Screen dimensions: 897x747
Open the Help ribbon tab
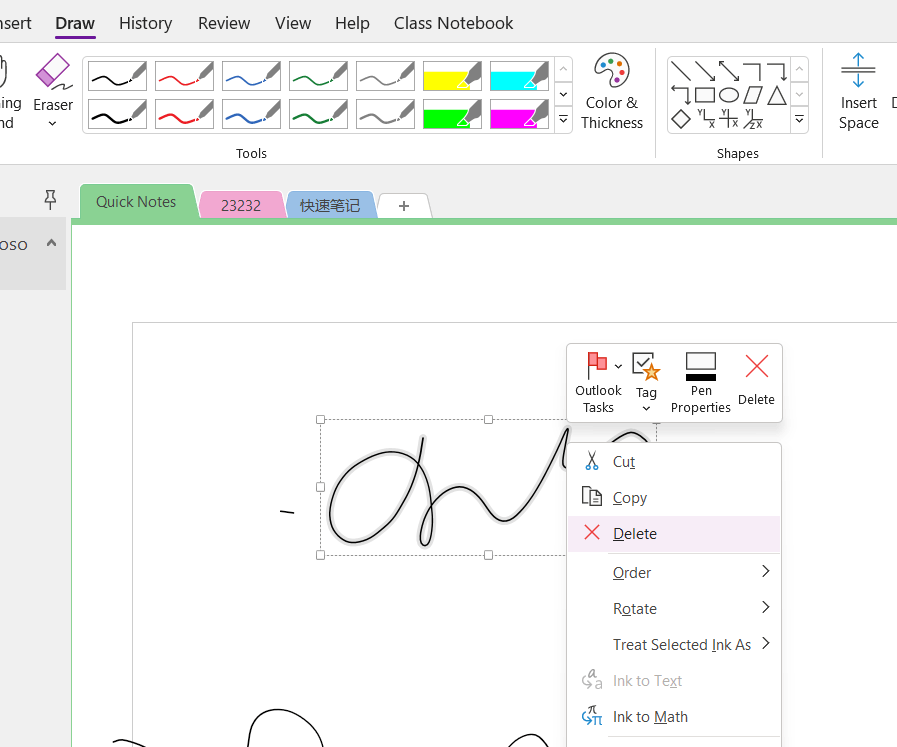tap(352, 23)
